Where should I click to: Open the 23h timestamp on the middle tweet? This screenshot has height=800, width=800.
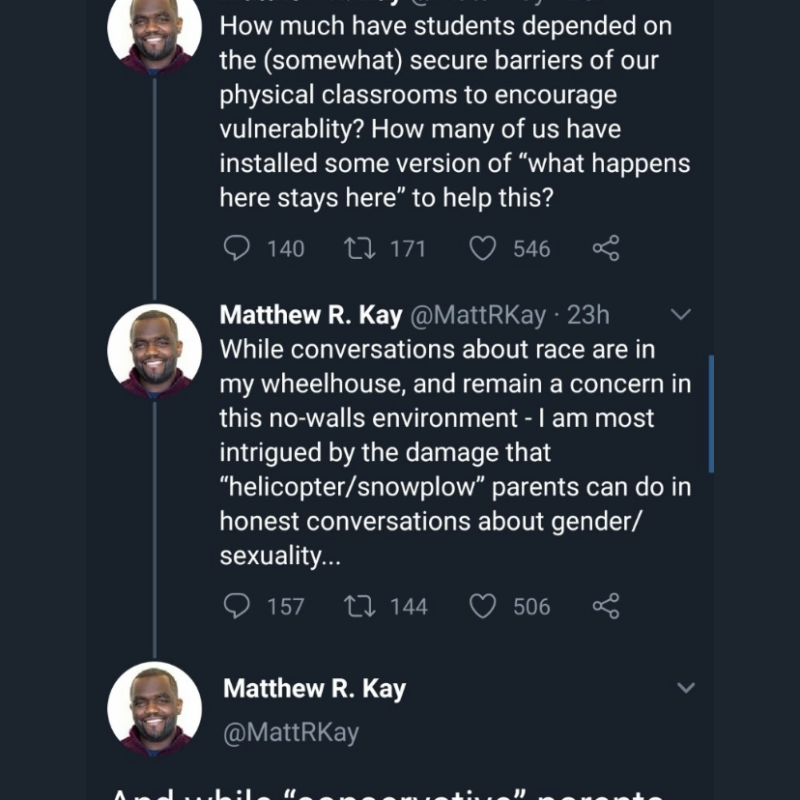tap(588, 315)
